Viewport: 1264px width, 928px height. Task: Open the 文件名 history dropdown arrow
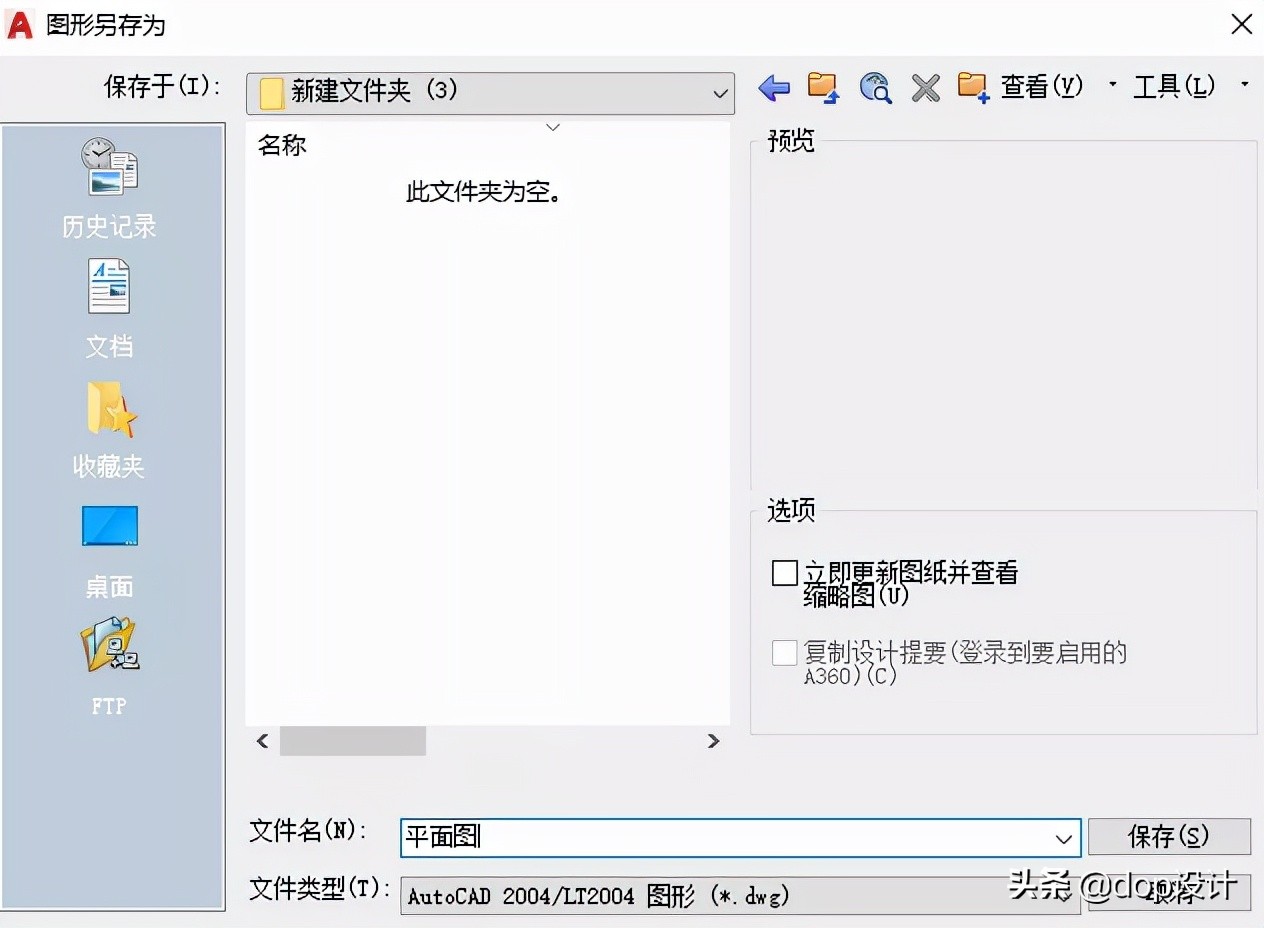[1064, 838]
